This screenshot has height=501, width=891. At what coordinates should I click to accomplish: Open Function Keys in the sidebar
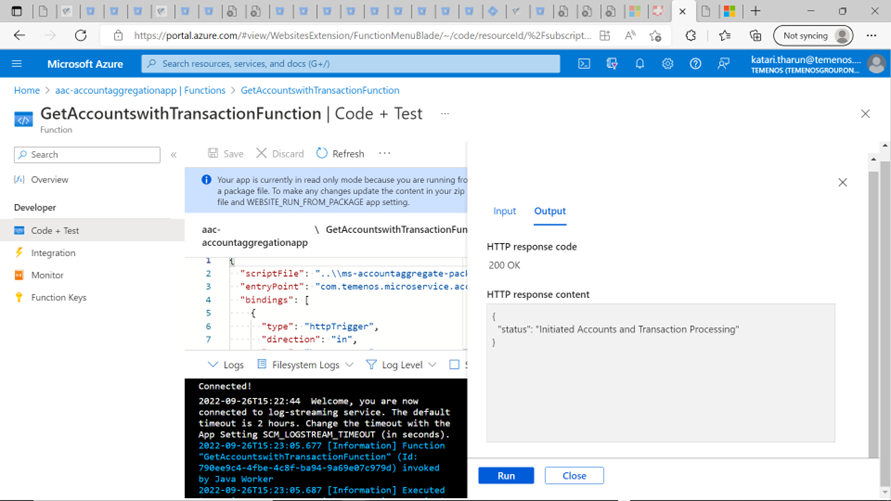58,297
